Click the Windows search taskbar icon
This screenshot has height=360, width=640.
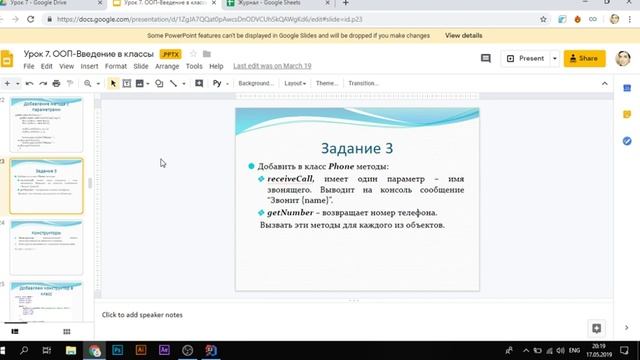click(24, 350)
